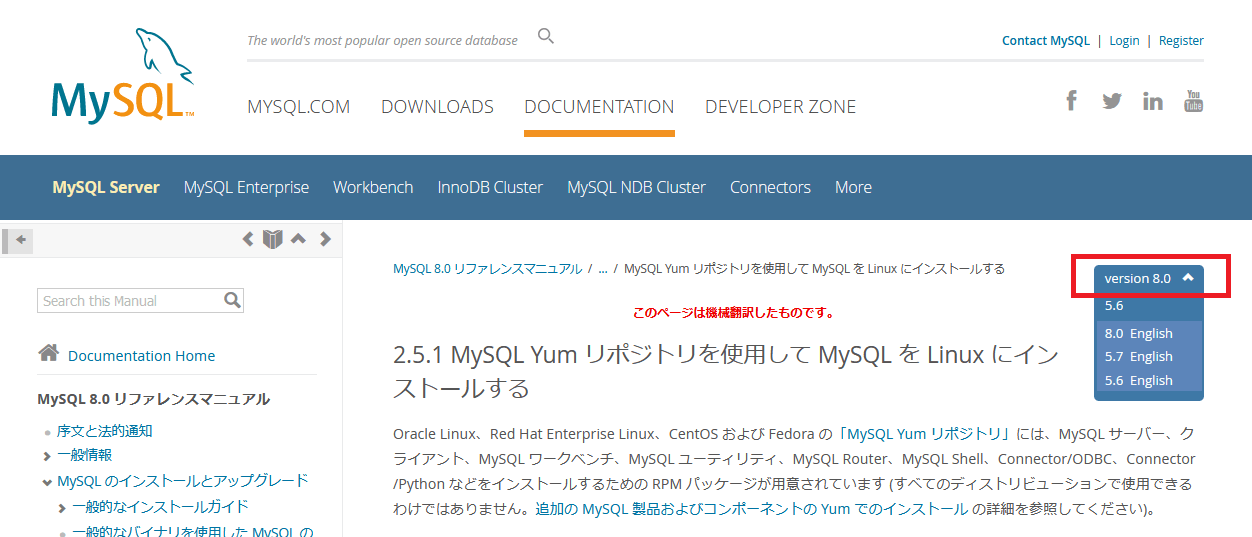Viewport: 1252px width, 537px height.
Task: Expand 一般的なインストールガイド tree node
Action: (x=63, y=508)
